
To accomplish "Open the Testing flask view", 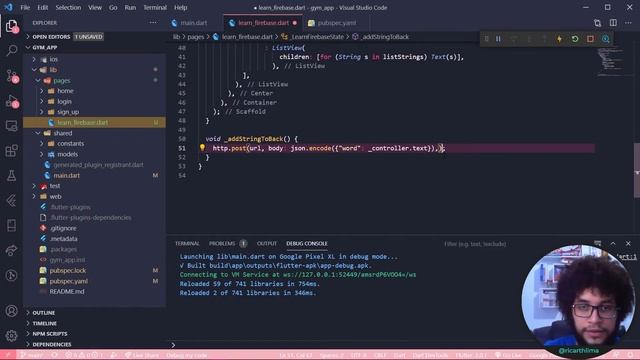I will (x=11, y=176).
